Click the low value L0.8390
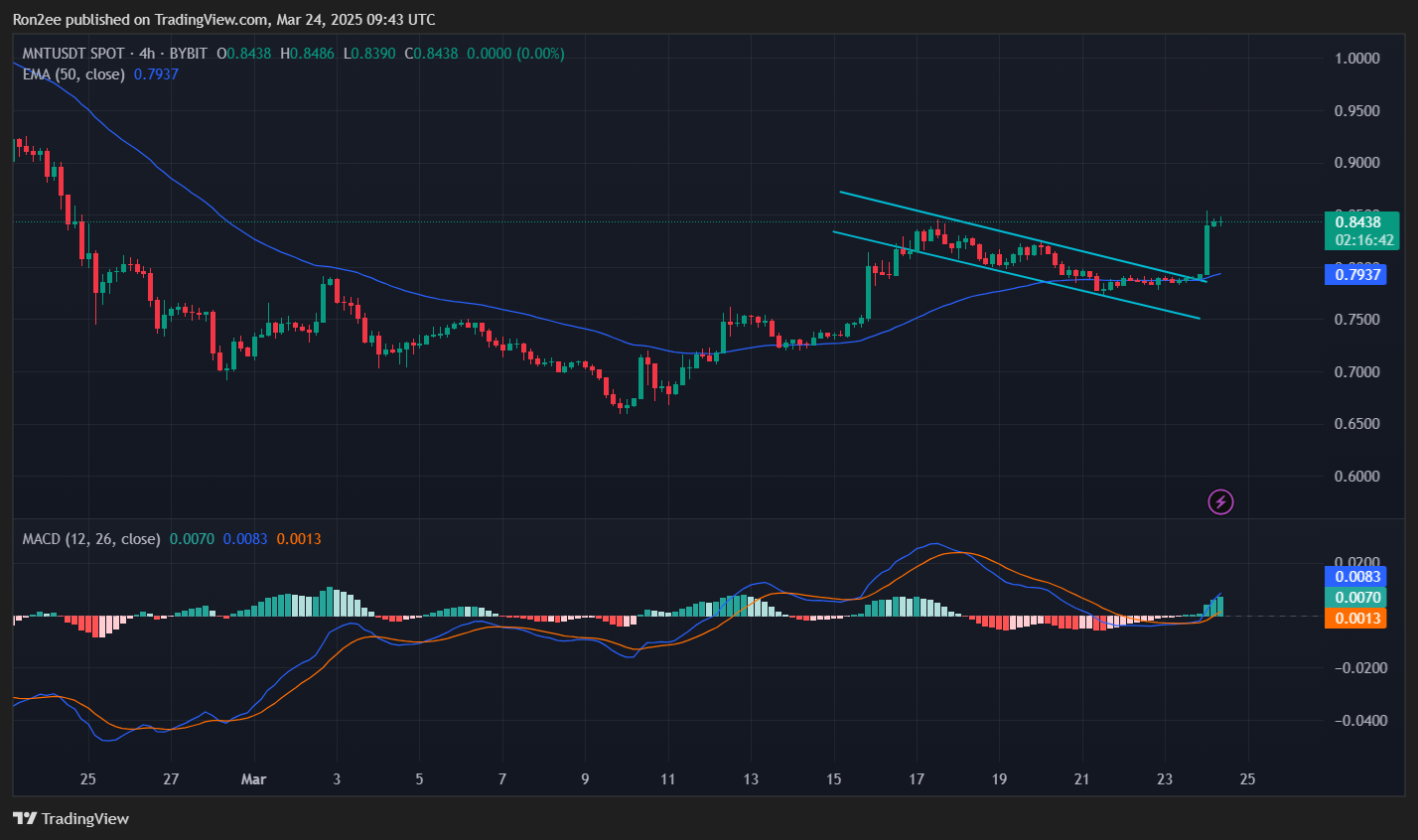The height and width of the screenshot is (840, 1418). pyautogui.click(x=370, y=54)
